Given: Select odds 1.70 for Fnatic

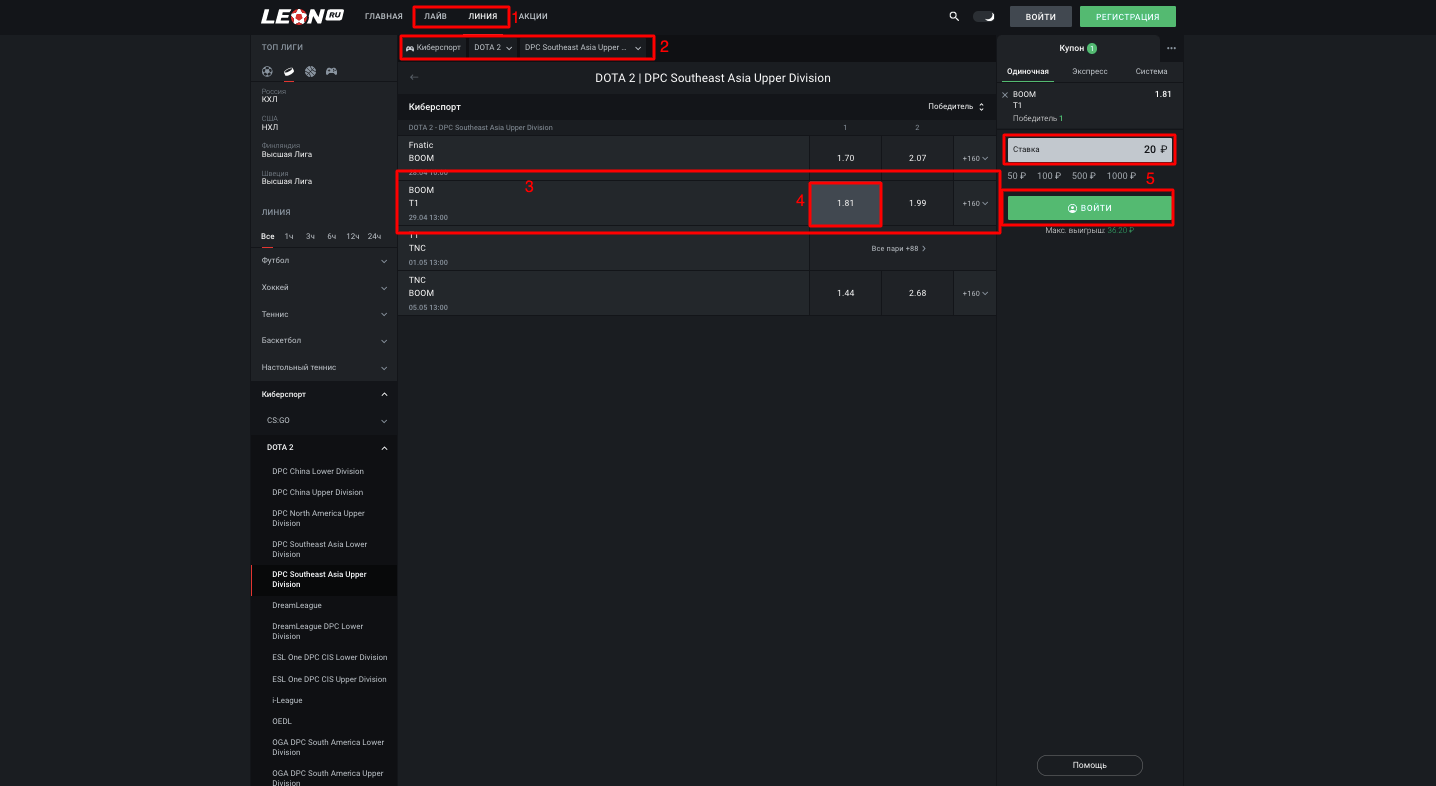Looking at the screenshot, I should (845, 158).
